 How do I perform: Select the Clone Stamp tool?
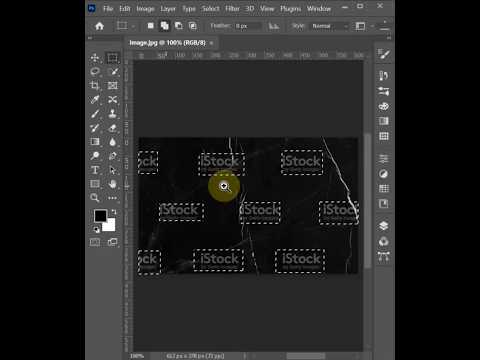click(x=112, y=114)
